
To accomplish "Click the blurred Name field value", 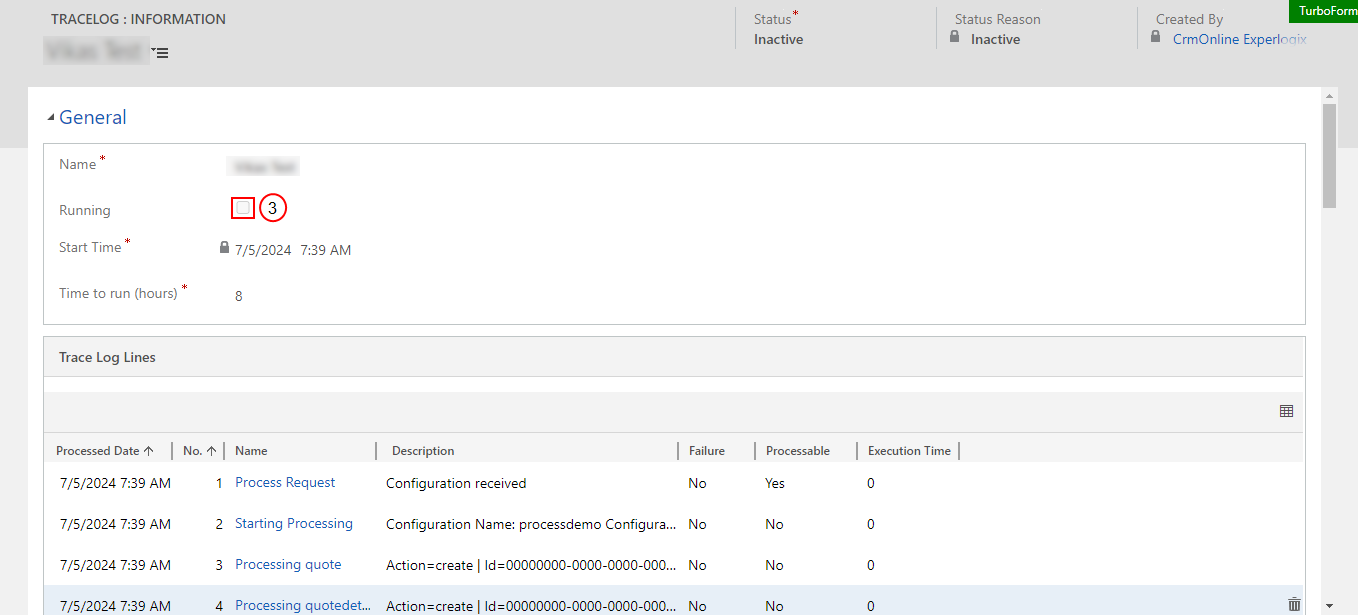I will (x=264, y=167).
